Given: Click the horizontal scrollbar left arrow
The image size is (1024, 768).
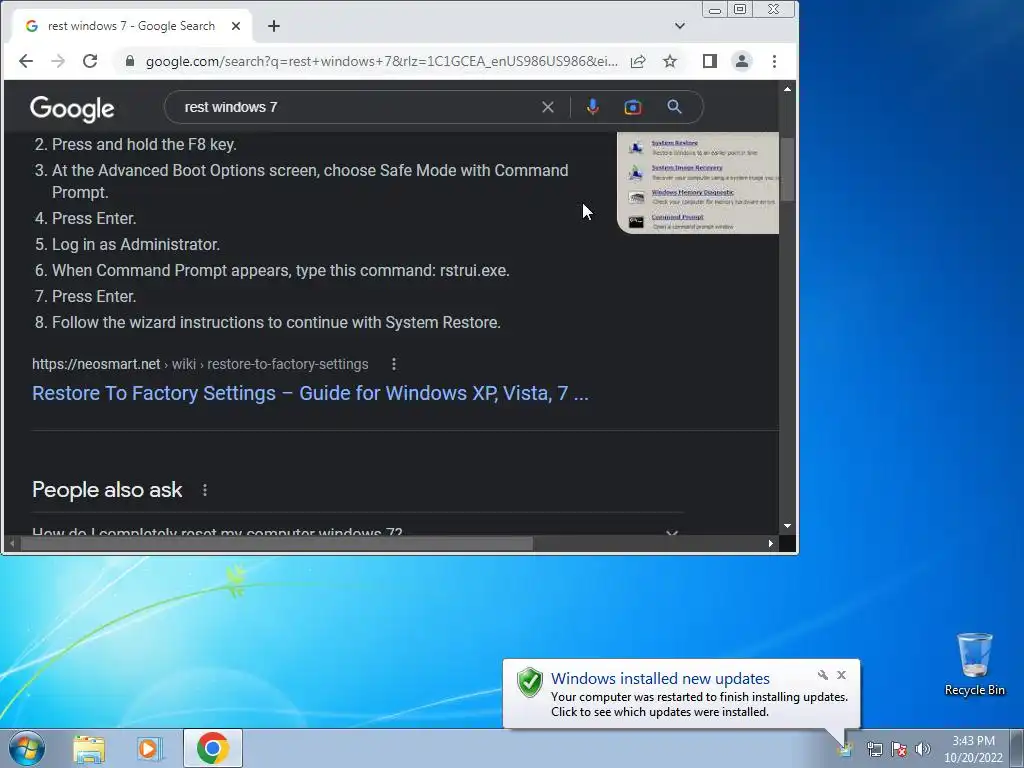Looking at the screenshot, I should pyautogui.click(x=12, y=543).
